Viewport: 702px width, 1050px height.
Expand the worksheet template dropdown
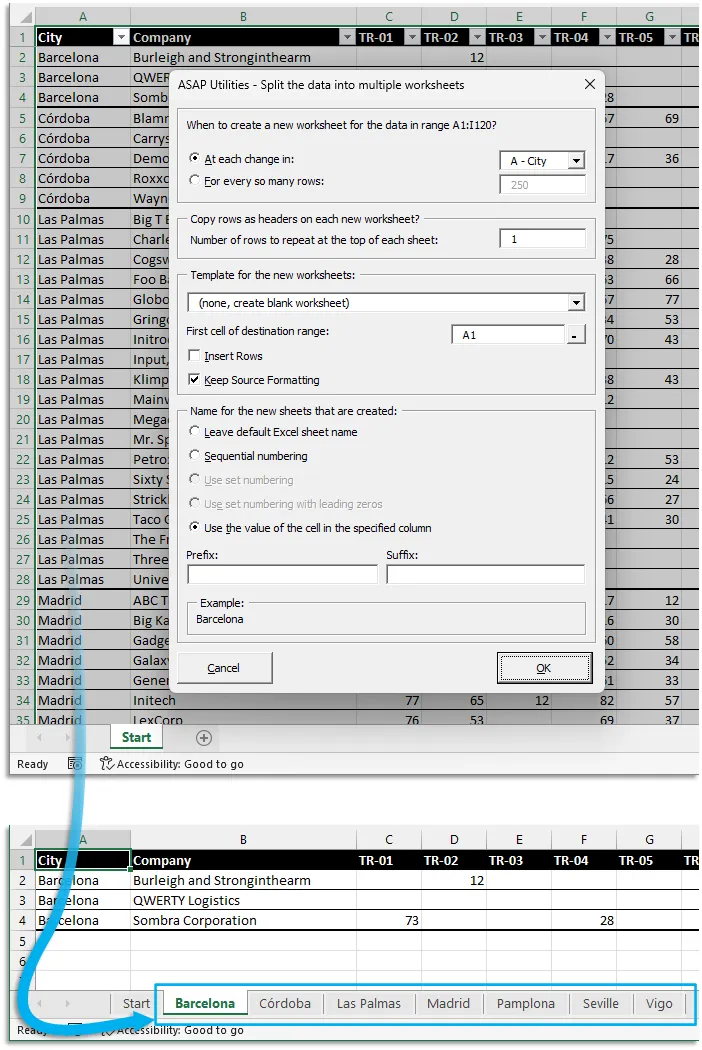click(x=576, y=303)
